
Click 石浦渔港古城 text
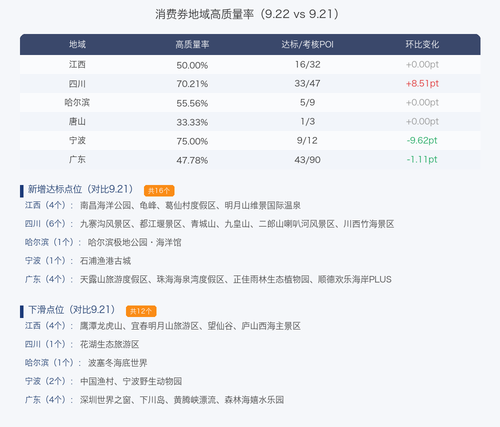(105, 261)
